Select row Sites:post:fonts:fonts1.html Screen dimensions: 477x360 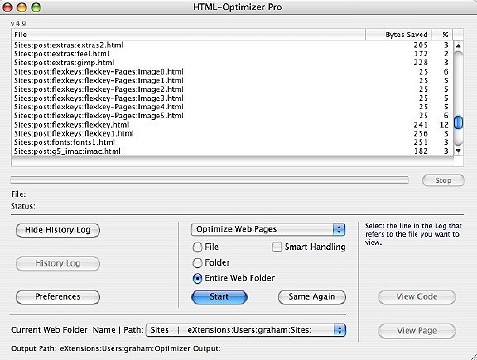tap(232, 142)
